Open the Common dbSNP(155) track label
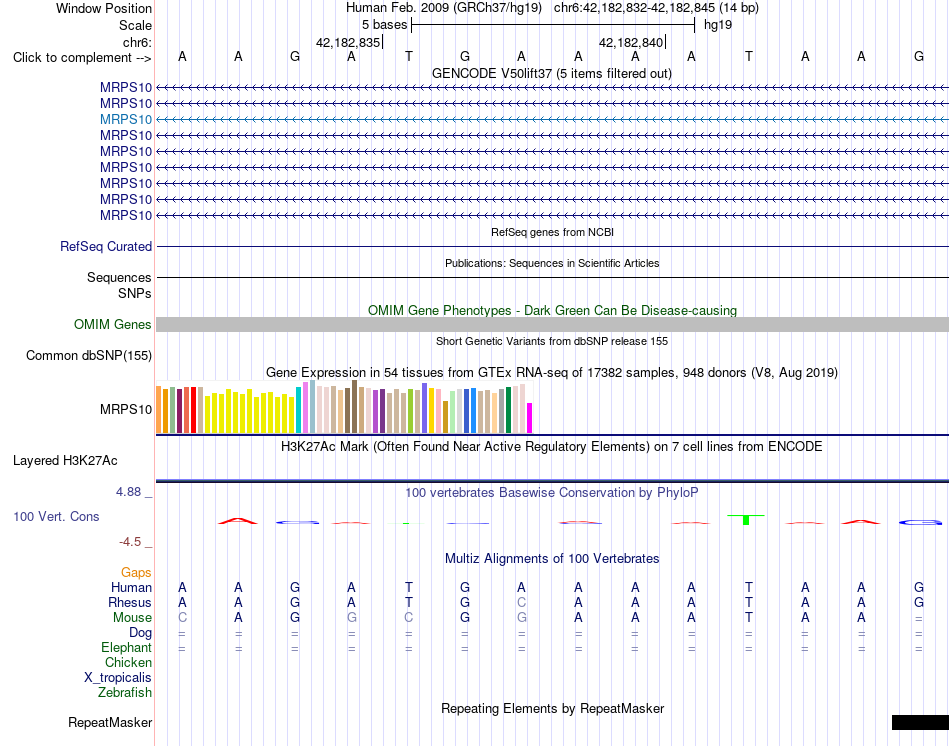The height and width of the screenshot is (746, 950). click(88, 356)
